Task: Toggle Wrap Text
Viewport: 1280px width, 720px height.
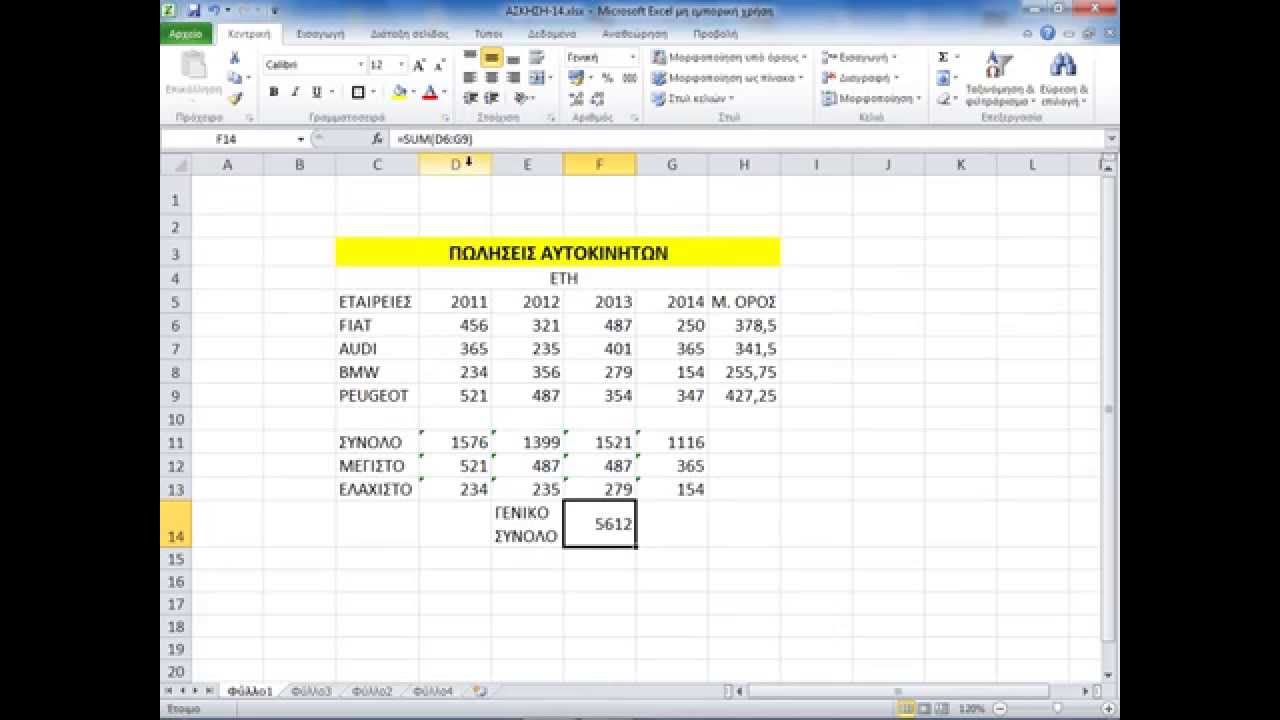Action: 537,57
